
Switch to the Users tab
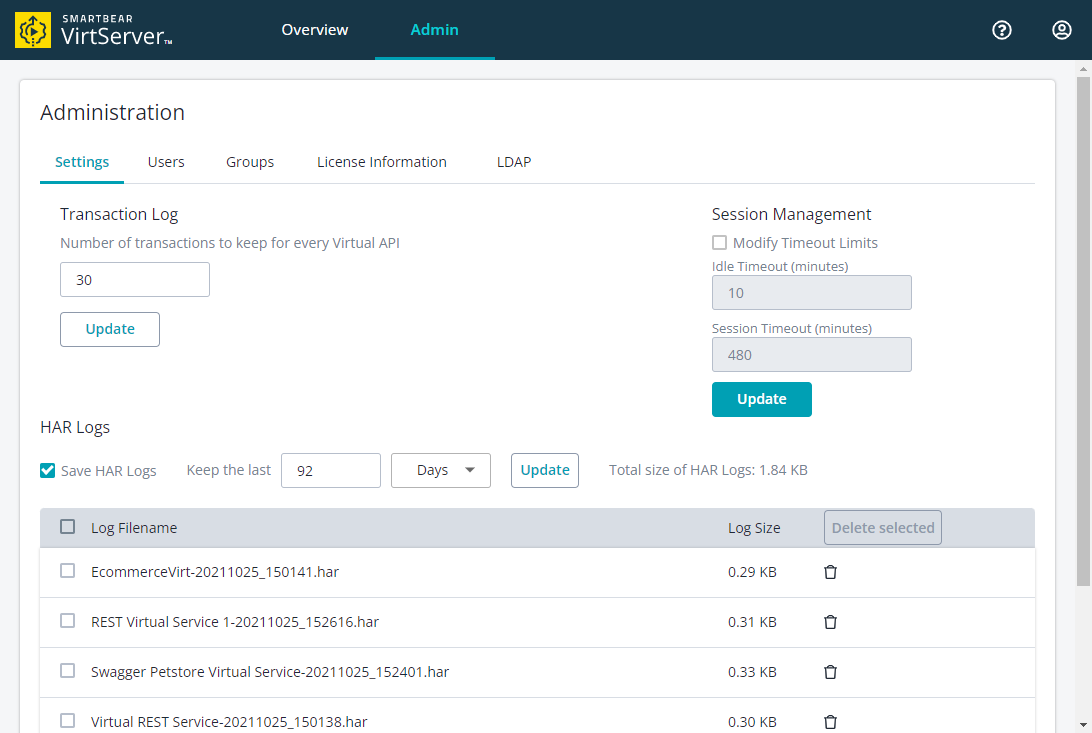coord(166,162)
